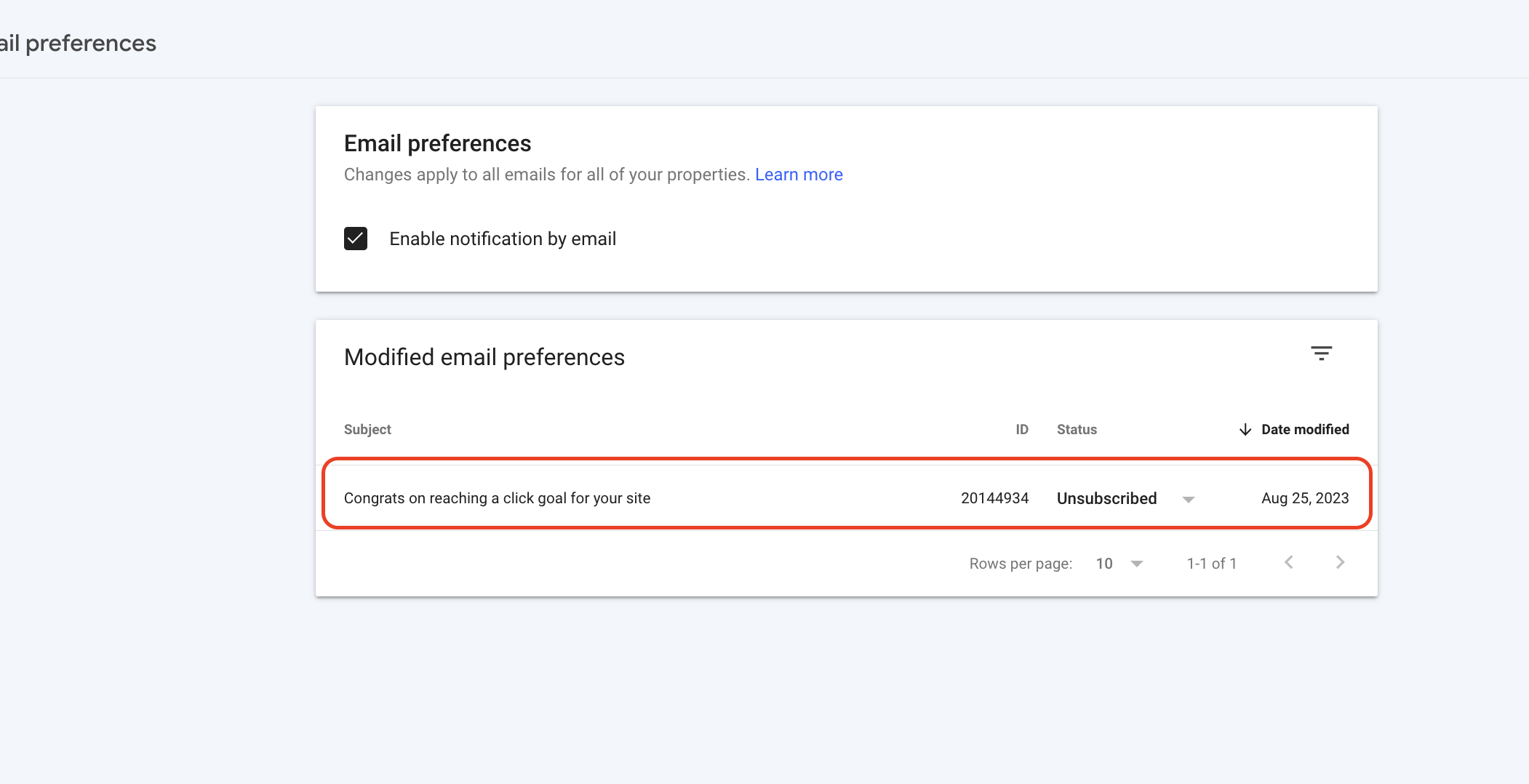
Task: Uncheck Enable notification by email checkbox
Action: [x=356, y=239]
